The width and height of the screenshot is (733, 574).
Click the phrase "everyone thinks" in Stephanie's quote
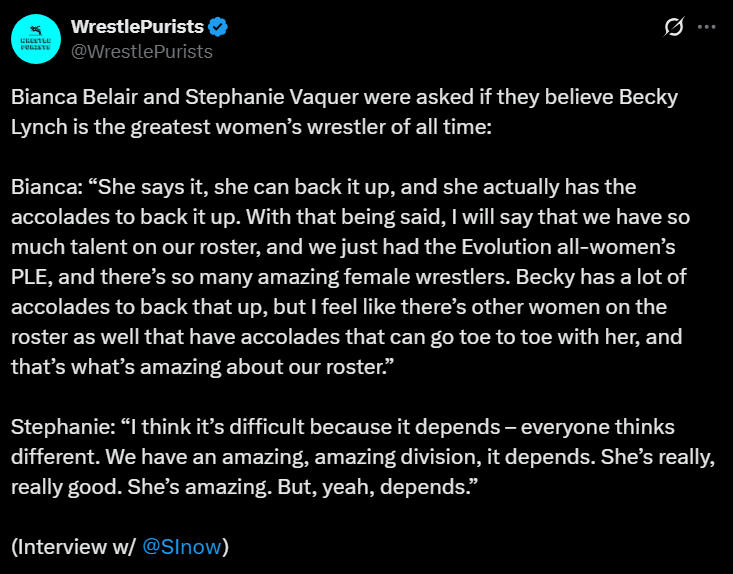597,427
